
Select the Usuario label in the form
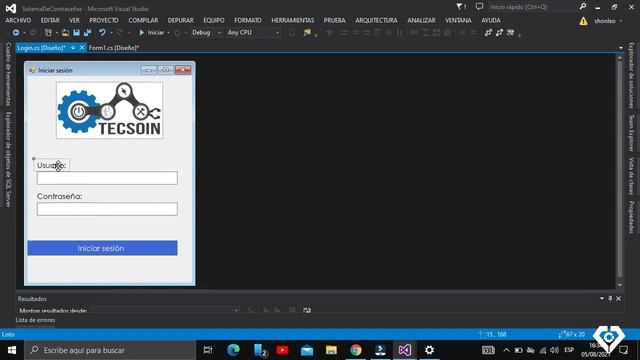tap(51, 165)
